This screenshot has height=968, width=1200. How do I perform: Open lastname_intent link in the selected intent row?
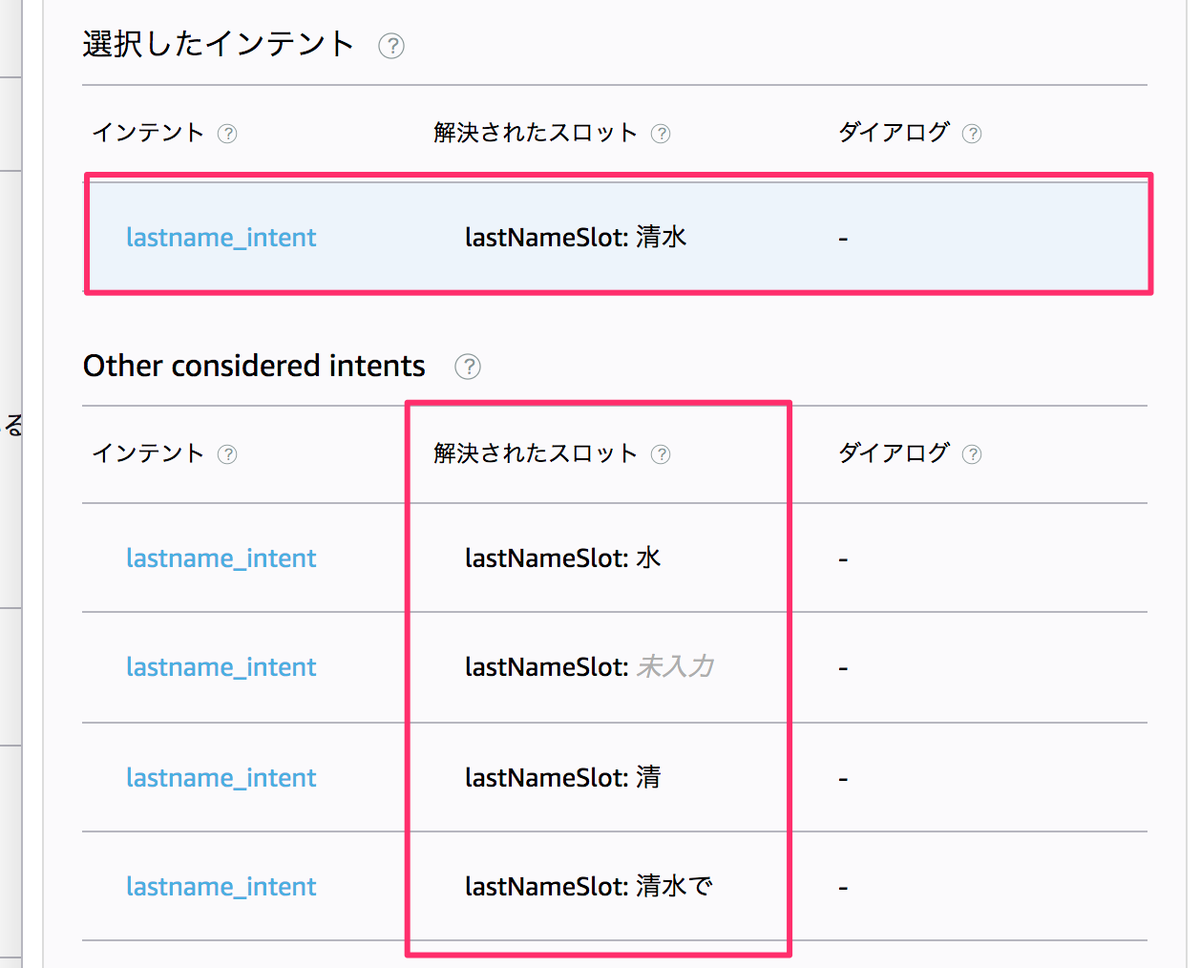[221, 237]
